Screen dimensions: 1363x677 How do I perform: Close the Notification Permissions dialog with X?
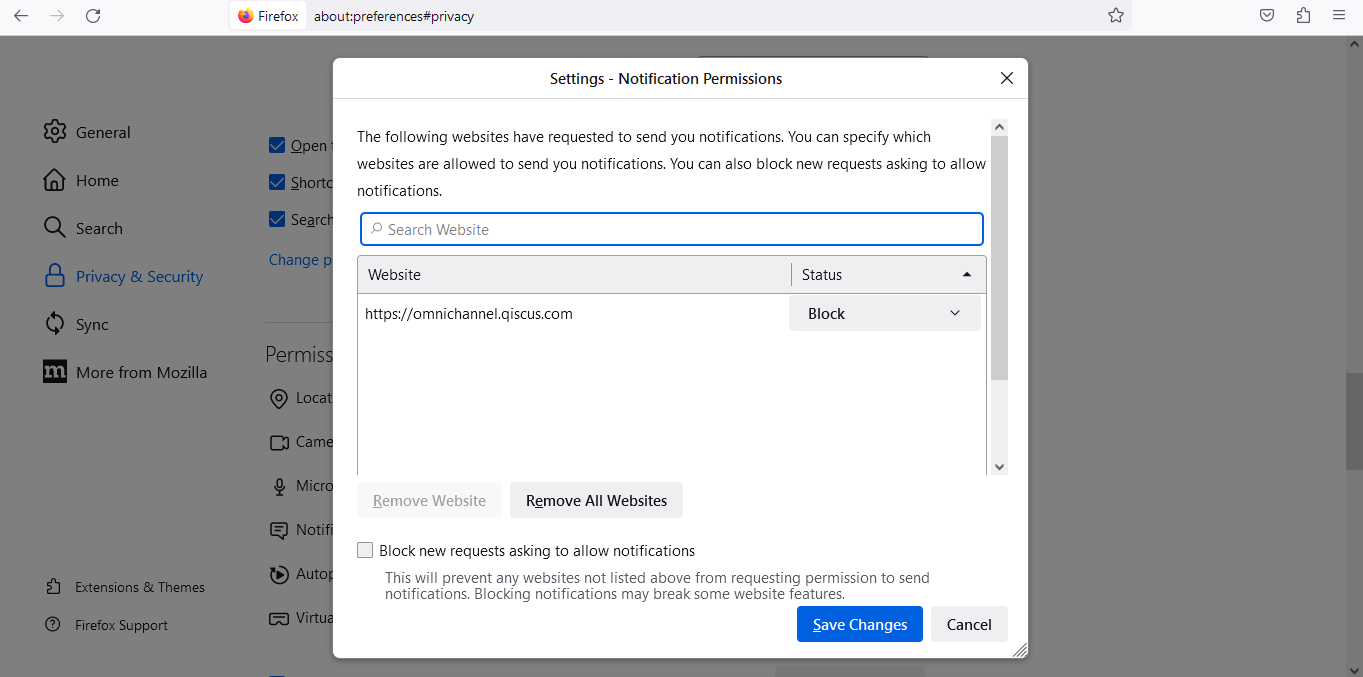tap(1007, 78)
